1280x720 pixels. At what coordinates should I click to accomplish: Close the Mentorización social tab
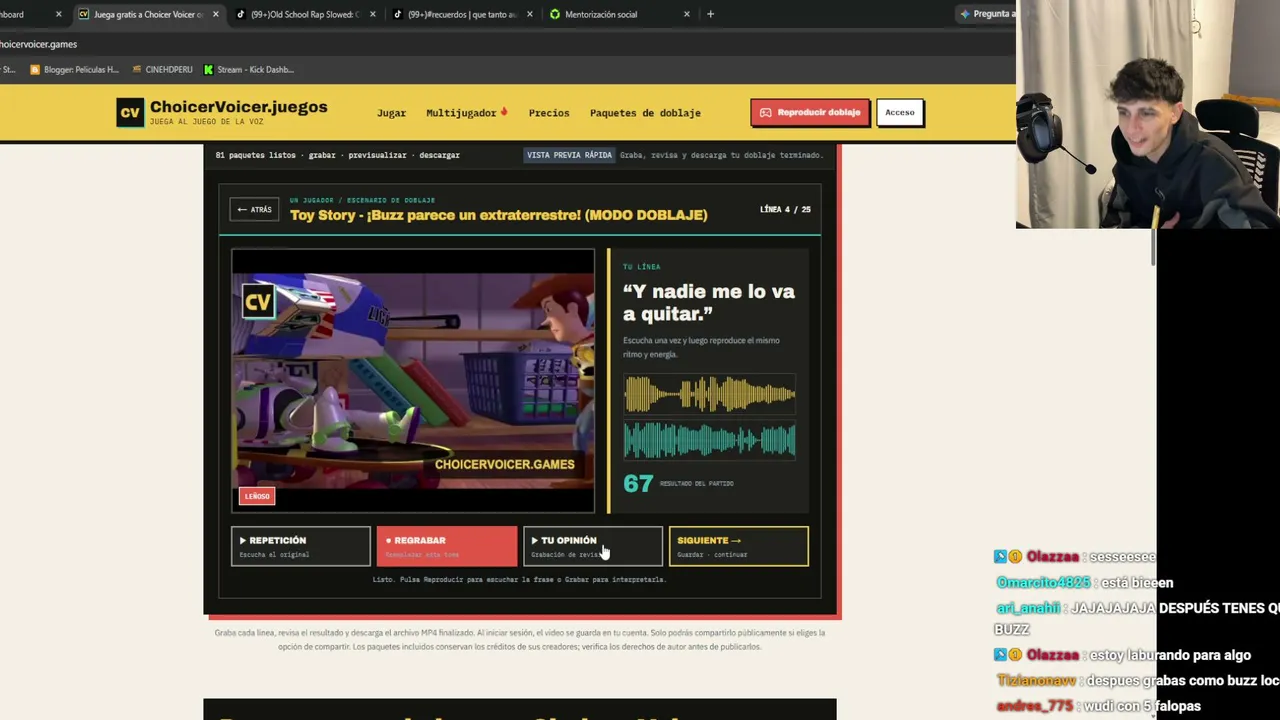click(687, 14)
